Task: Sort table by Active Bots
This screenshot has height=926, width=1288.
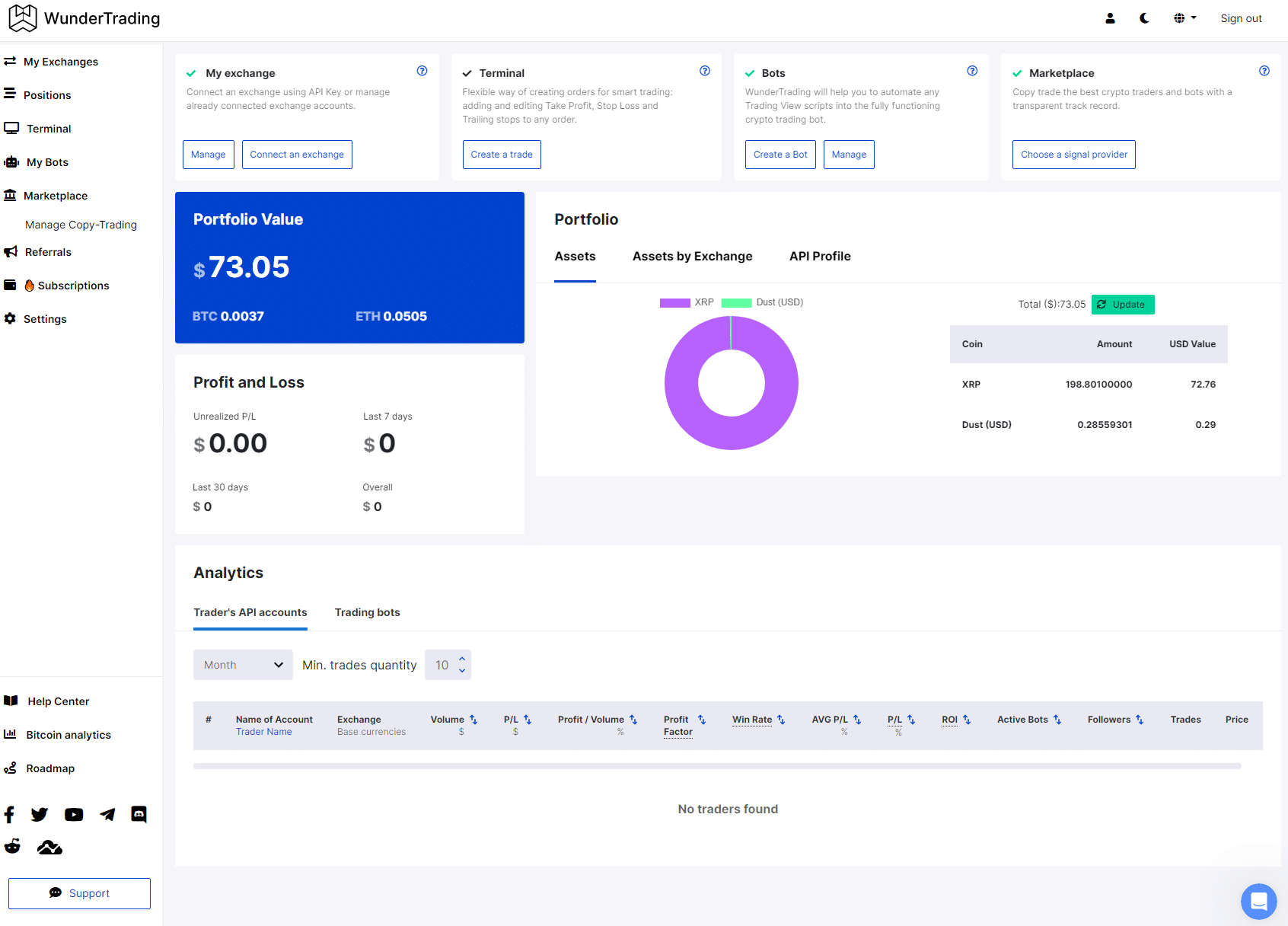Action: point(1057,720)
